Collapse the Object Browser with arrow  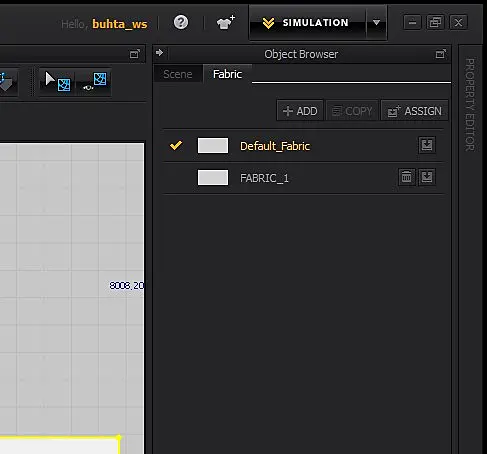click(159, 53)
